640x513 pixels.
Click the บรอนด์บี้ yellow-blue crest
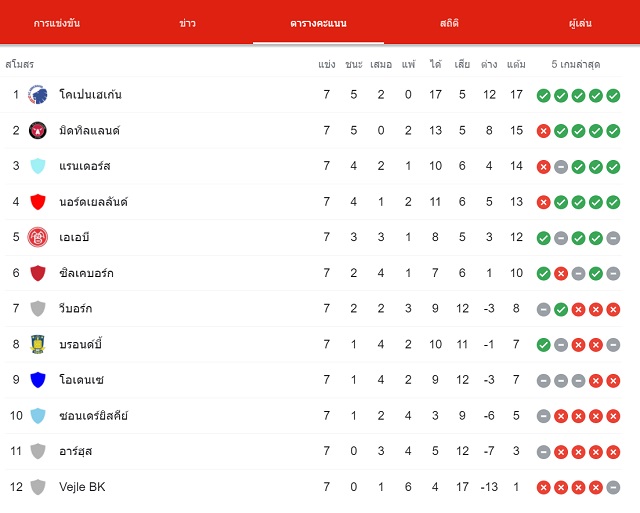(38, 344)
